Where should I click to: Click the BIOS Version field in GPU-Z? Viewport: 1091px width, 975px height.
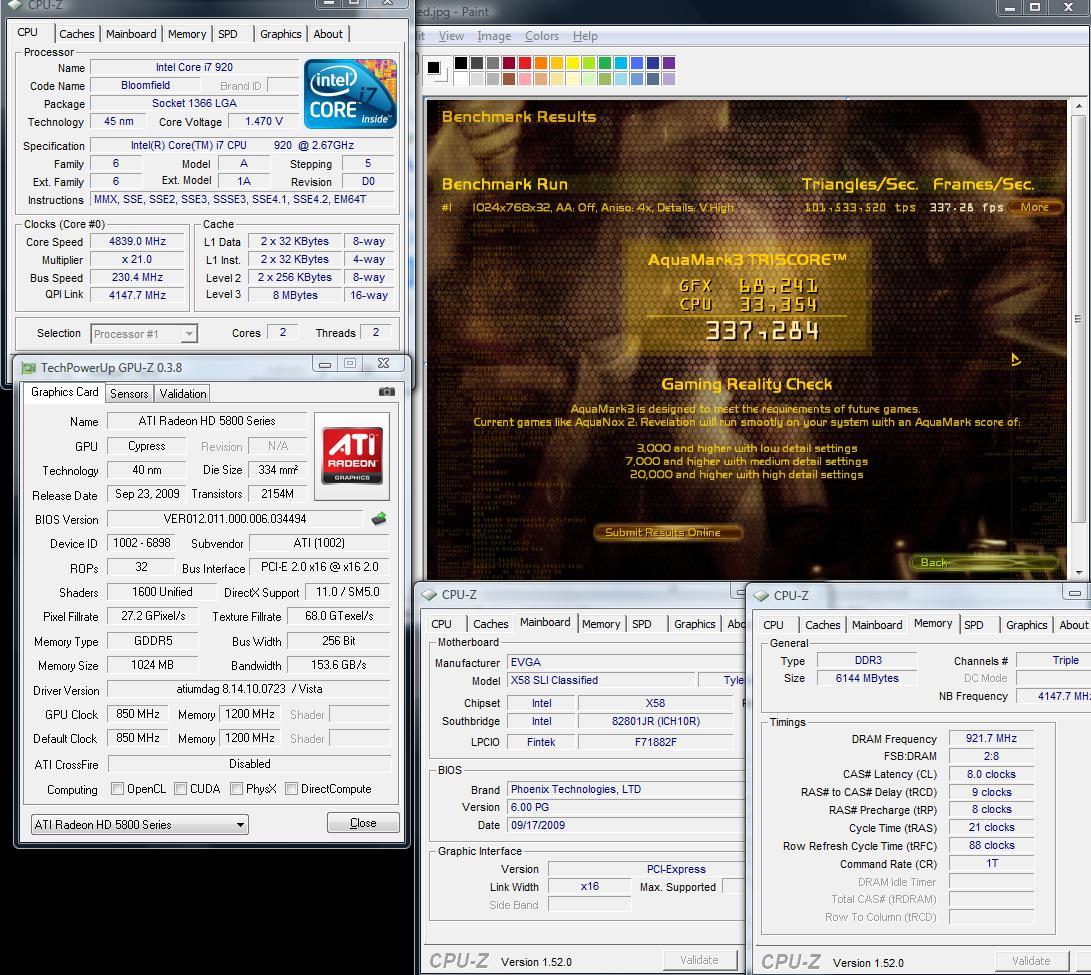pos(235,519)
